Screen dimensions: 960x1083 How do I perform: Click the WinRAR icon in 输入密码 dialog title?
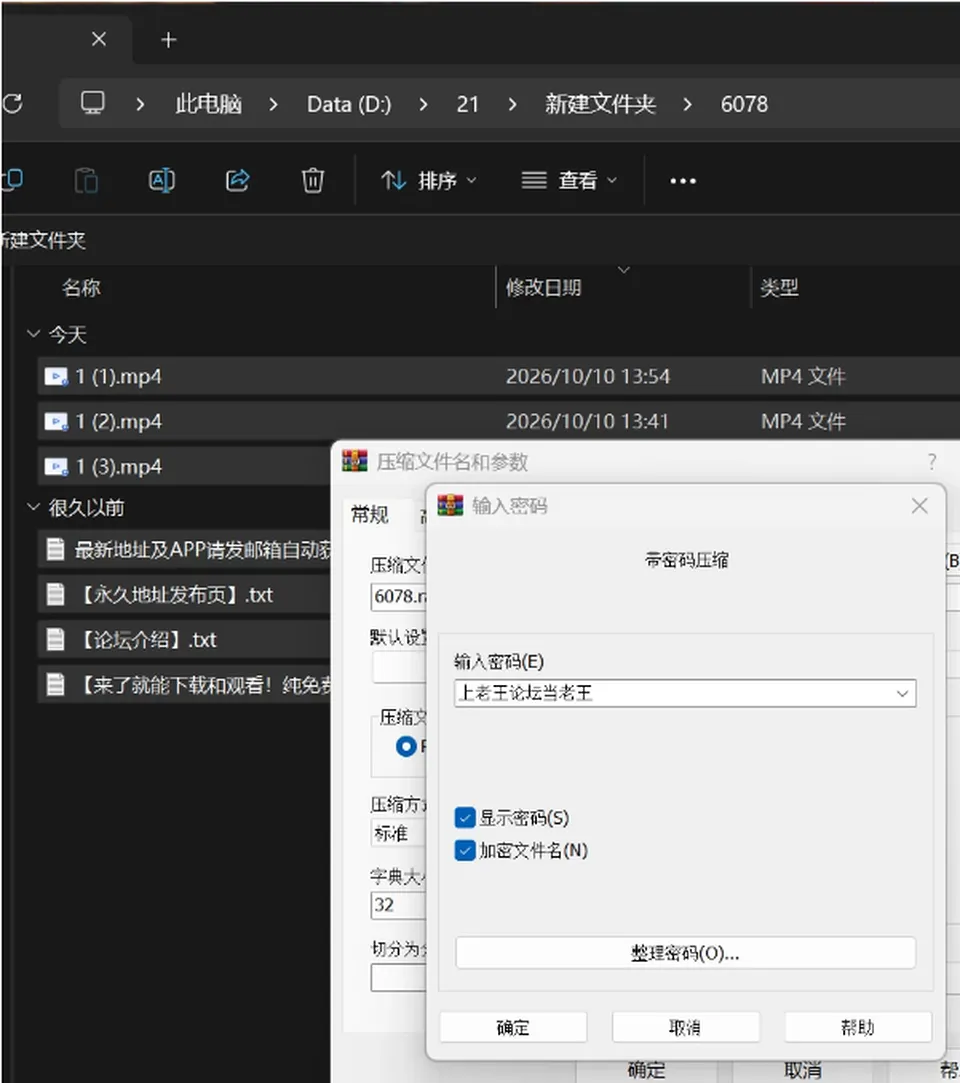coord(450,506)
